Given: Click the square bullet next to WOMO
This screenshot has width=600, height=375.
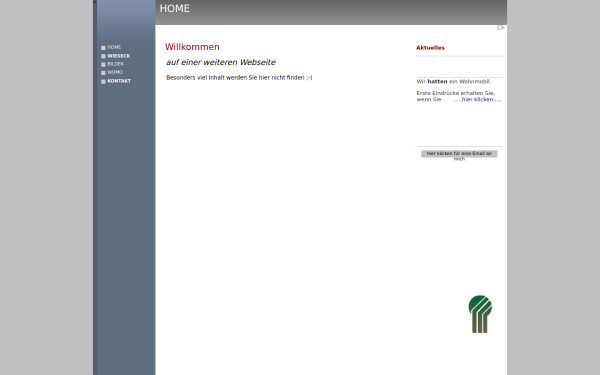Looking at the screenshot, I should pyautogui.click(x=103, y=73).
